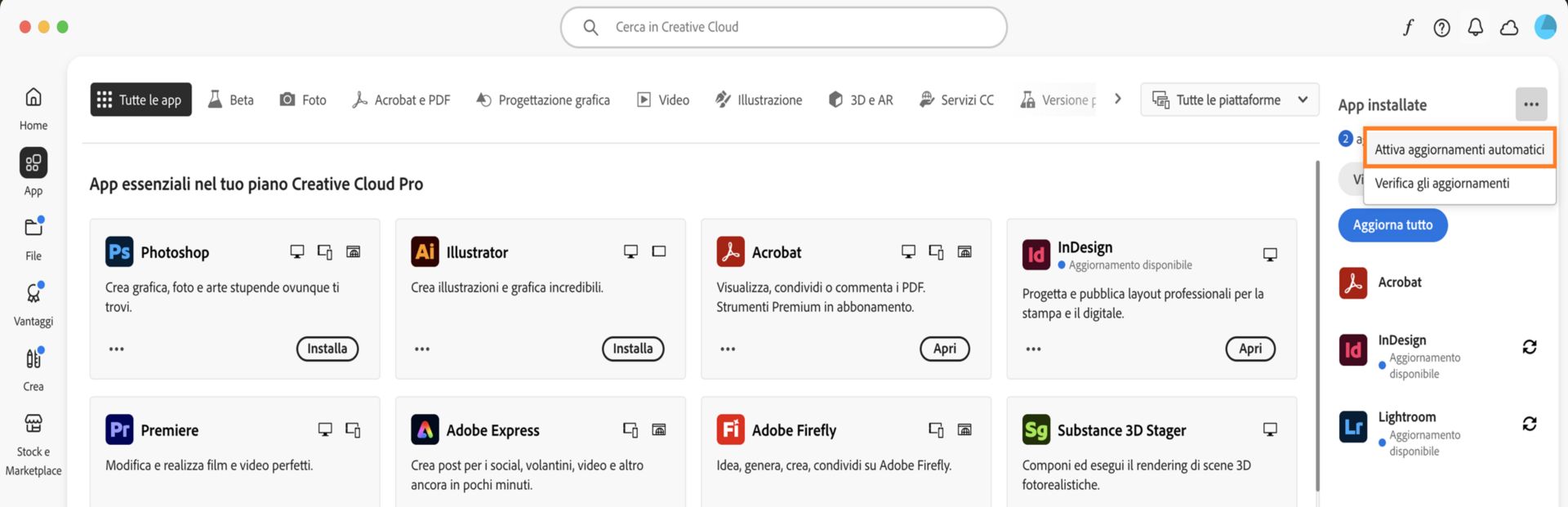
Task: Open the notifications bell
Action: 1476,28
